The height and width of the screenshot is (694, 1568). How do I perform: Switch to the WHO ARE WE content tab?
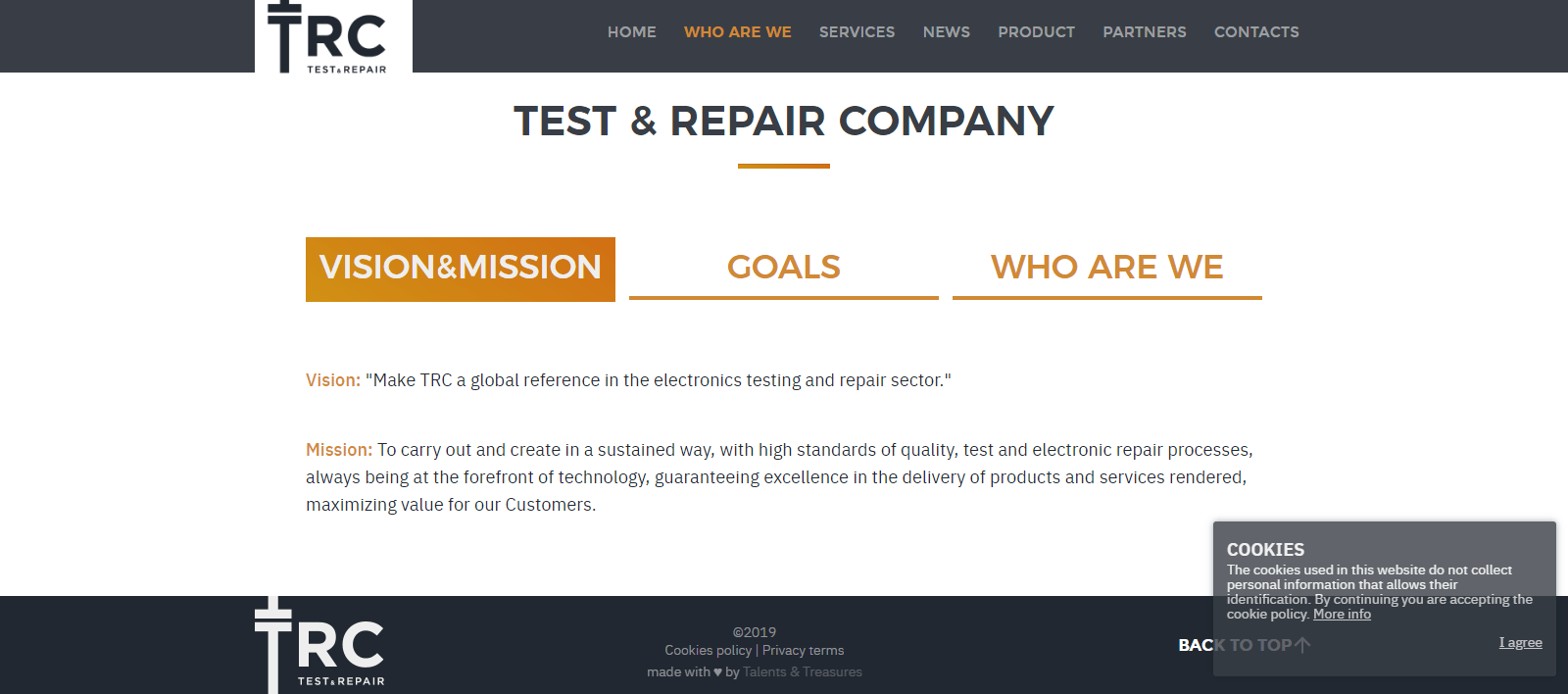(1106, 268)
